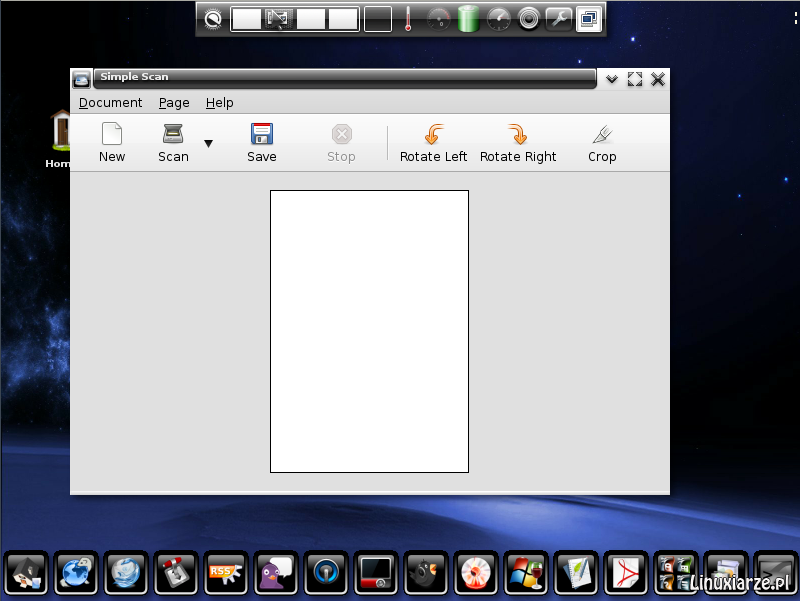Screen dimensions: 800x601
Task: Click the battery monitor in top panel
Action: (468, 18)
